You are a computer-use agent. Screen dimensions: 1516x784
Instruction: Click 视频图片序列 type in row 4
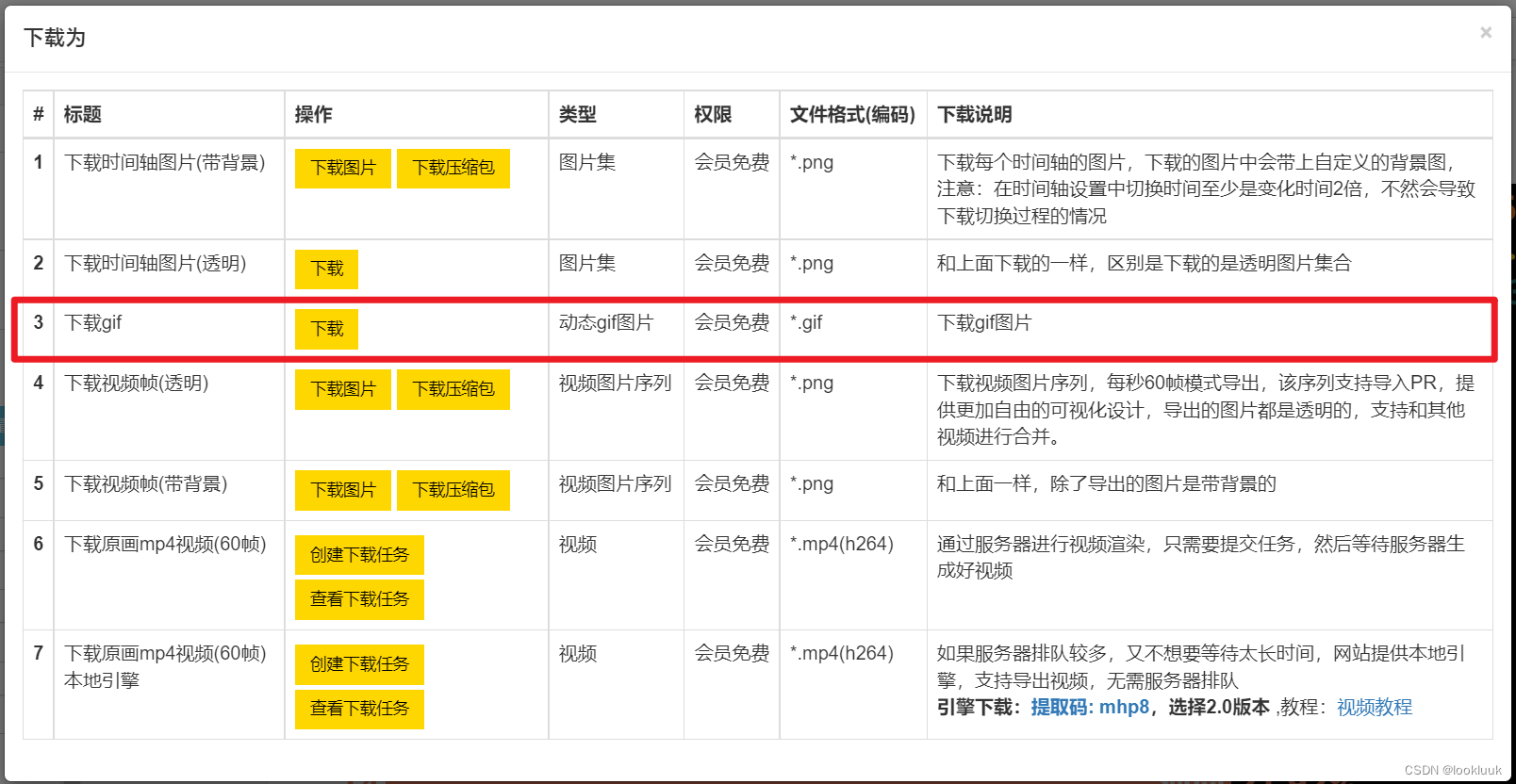coord(616,383)
